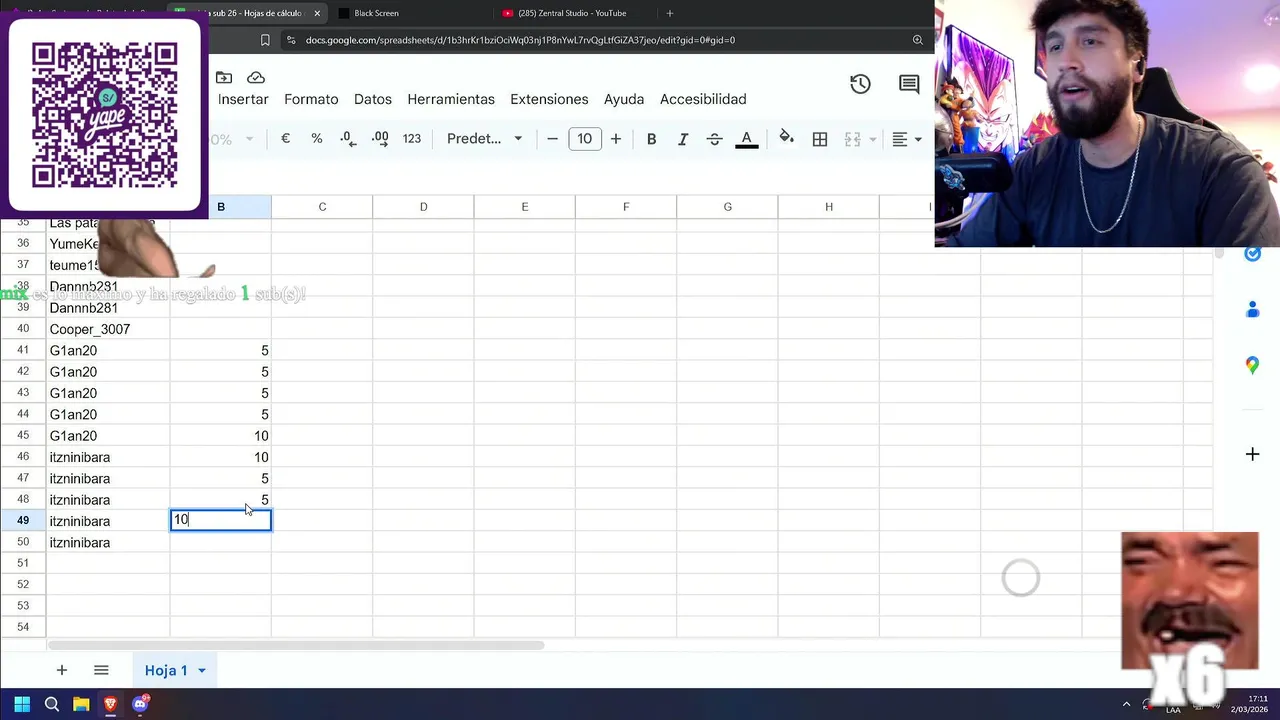Select row 49 header
Viewport: 1280px width, 720px height.
(23, 520)
